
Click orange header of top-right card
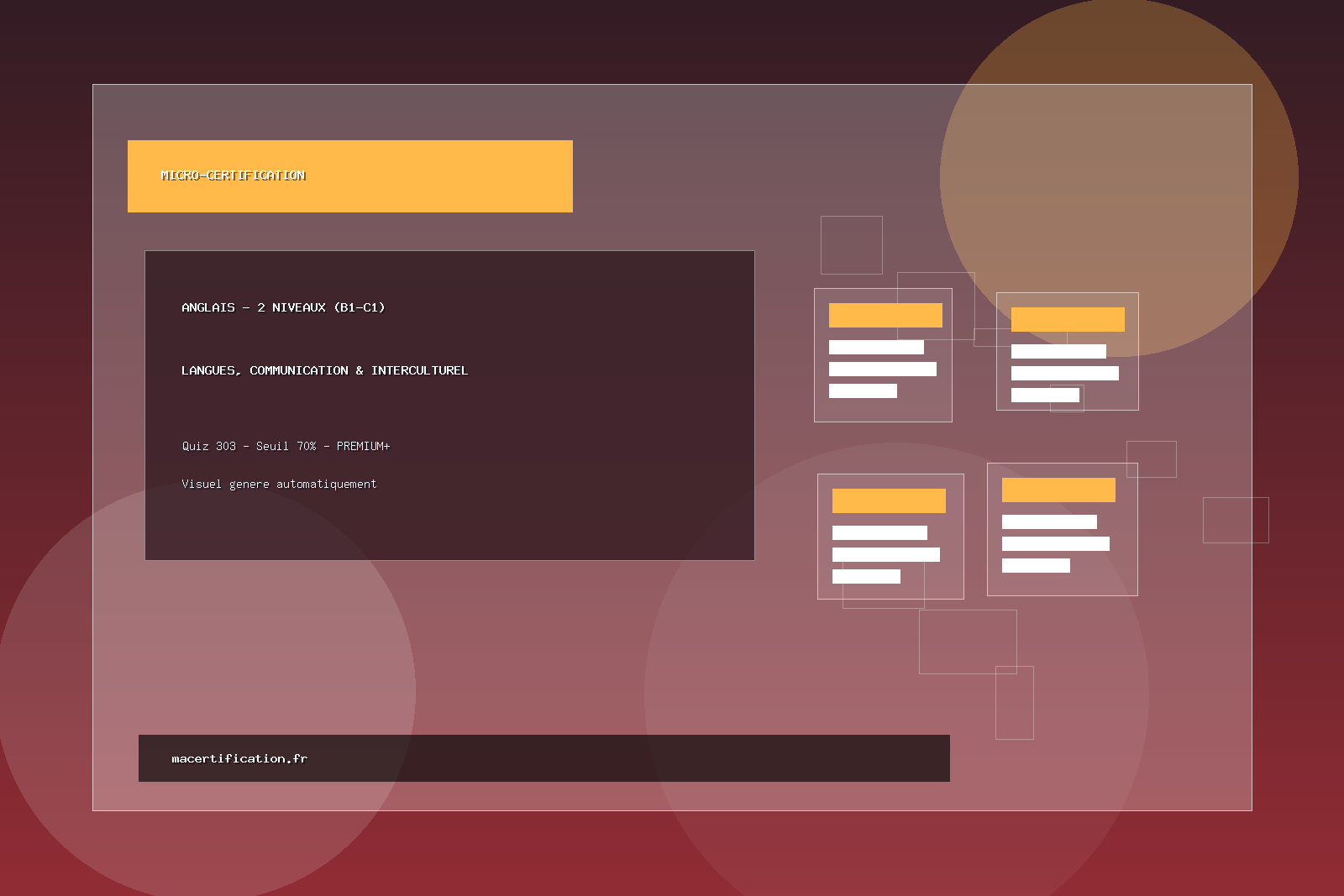click(1068, 319)
